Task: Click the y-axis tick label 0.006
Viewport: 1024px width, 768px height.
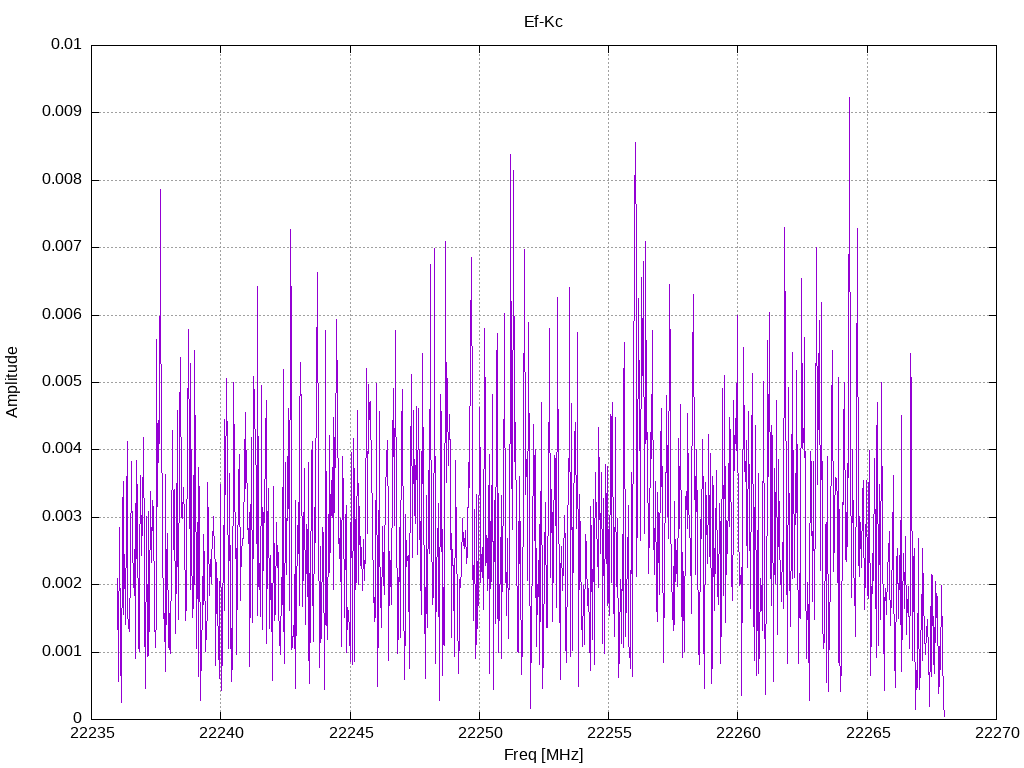Action: [62, 314]
